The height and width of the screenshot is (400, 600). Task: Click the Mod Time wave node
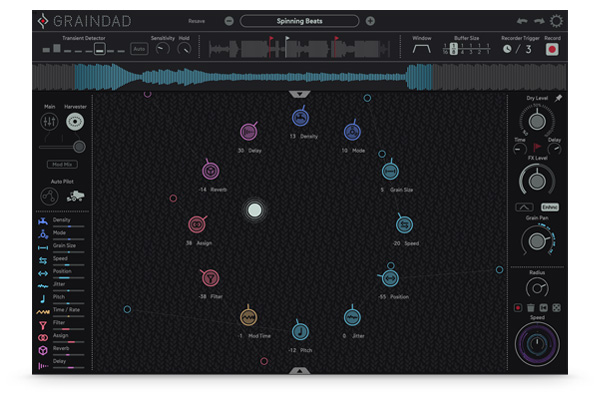pos(248,317)
